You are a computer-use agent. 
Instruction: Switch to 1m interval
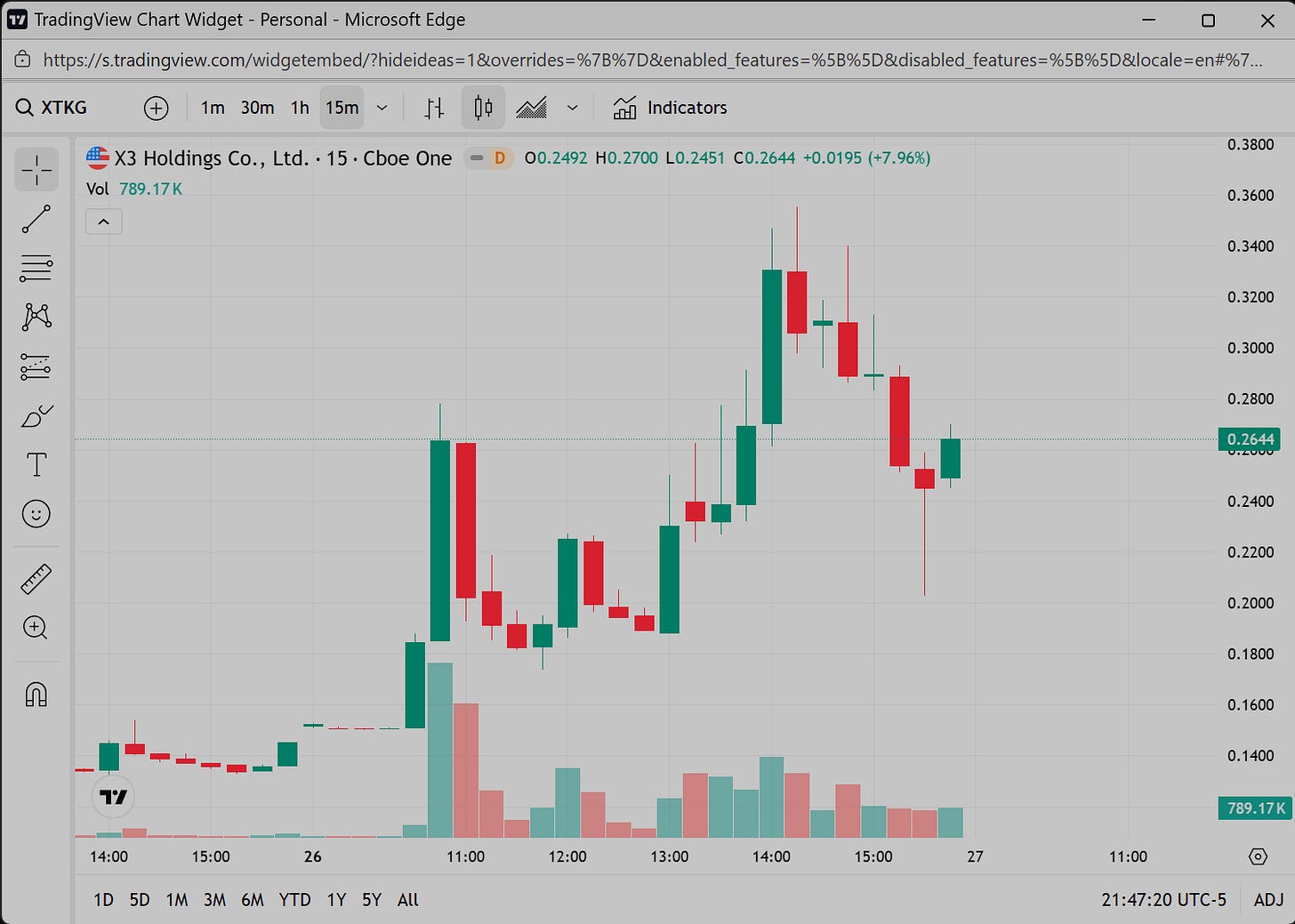coord(213,108)
